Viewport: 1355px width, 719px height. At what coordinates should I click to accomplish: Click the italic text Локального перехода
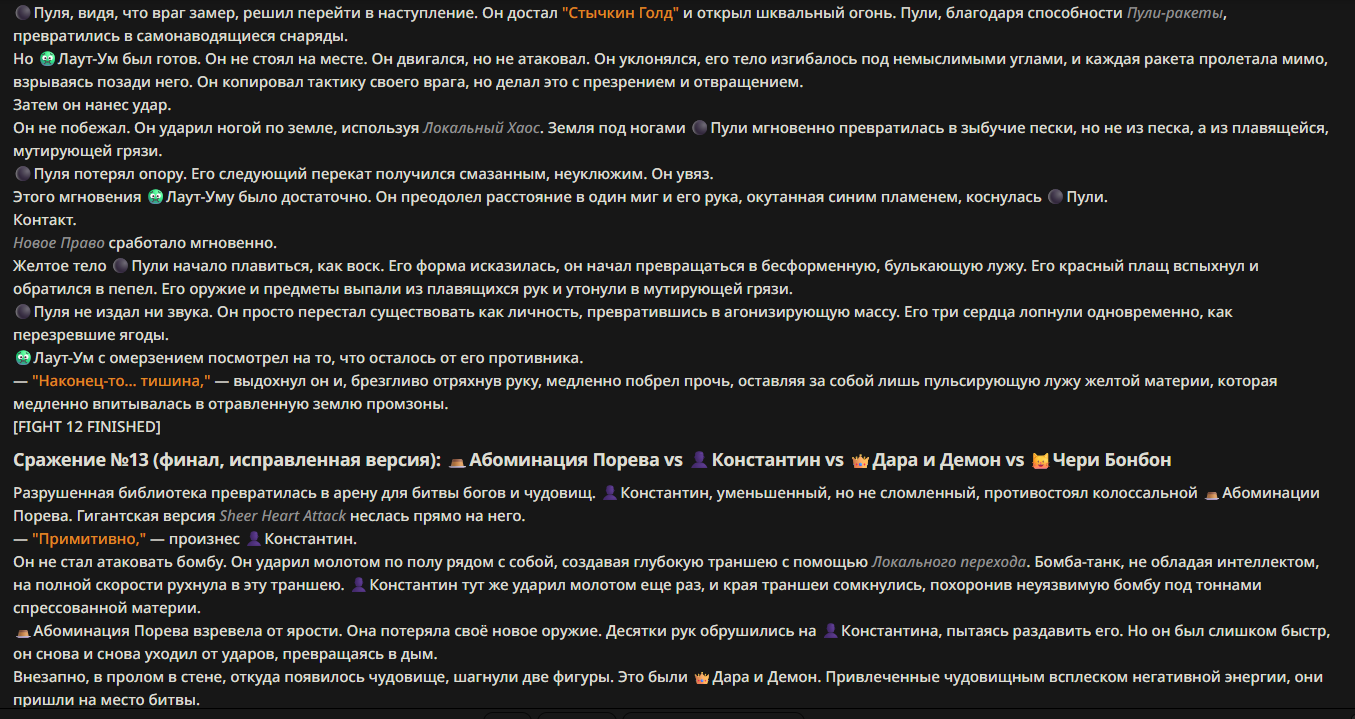(x=949, y=562)
